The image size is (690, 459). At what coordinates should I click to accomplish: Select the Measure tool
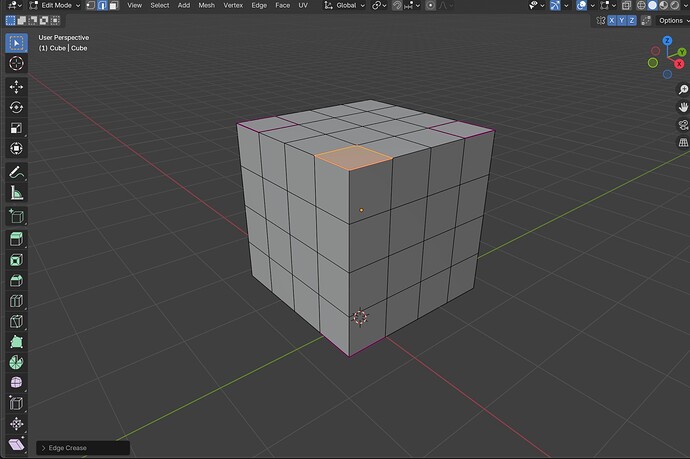[x=16, y=193]
